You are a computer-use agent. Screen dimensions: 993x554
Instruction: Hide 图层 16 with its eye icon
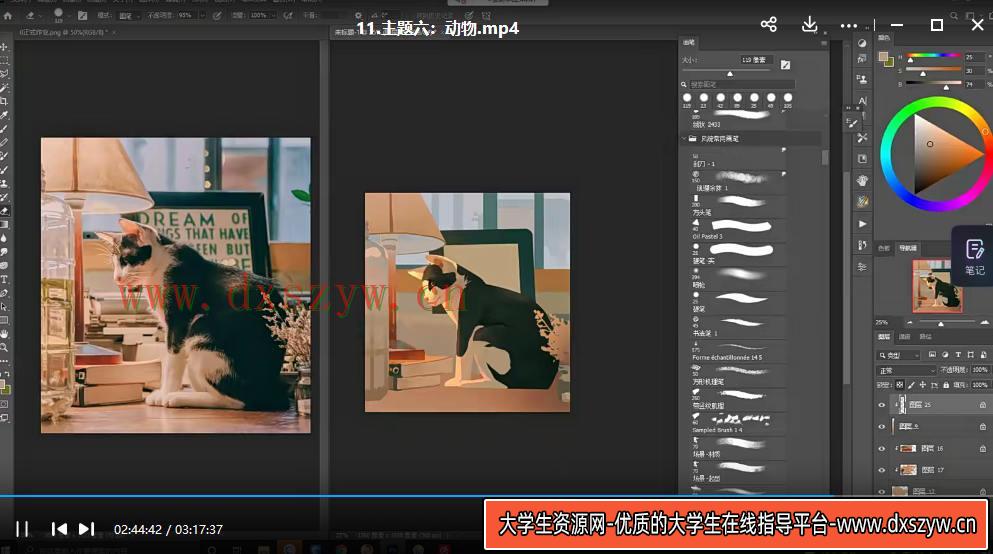882,448
